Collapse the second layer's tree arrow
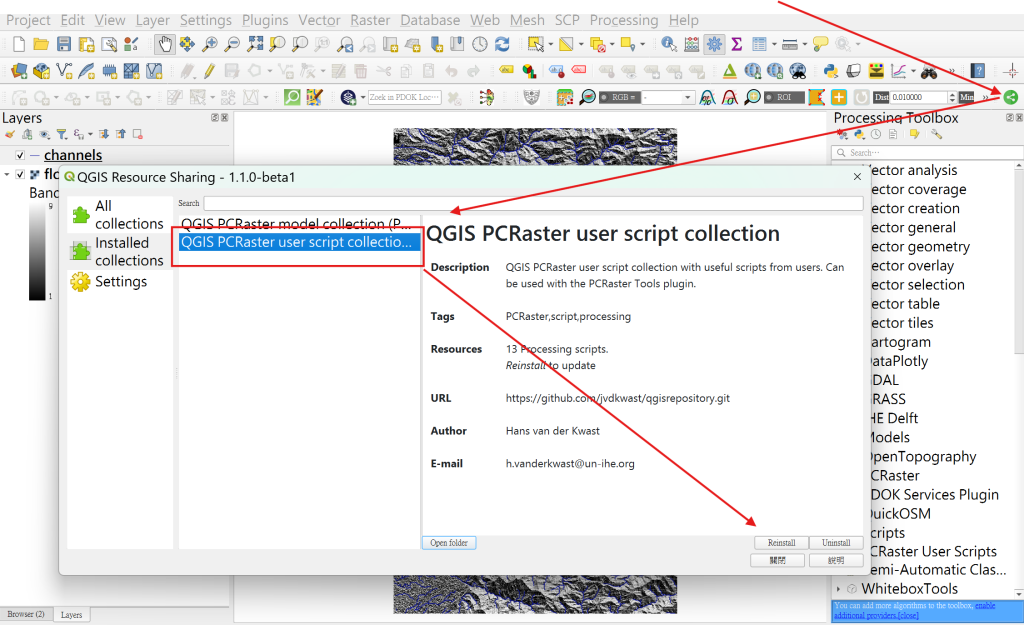This screenshot has width=1024, height=625. [x=7, y=174]
